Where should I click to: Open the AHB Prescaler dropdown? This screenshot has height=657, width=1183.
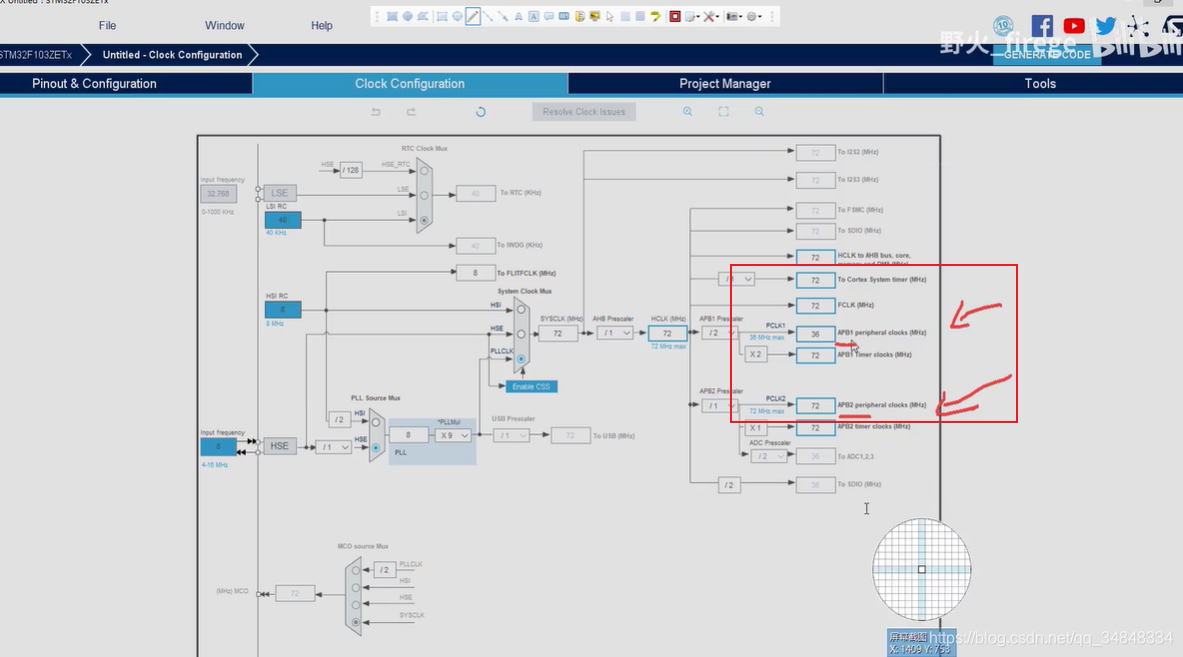pos(615,333)
